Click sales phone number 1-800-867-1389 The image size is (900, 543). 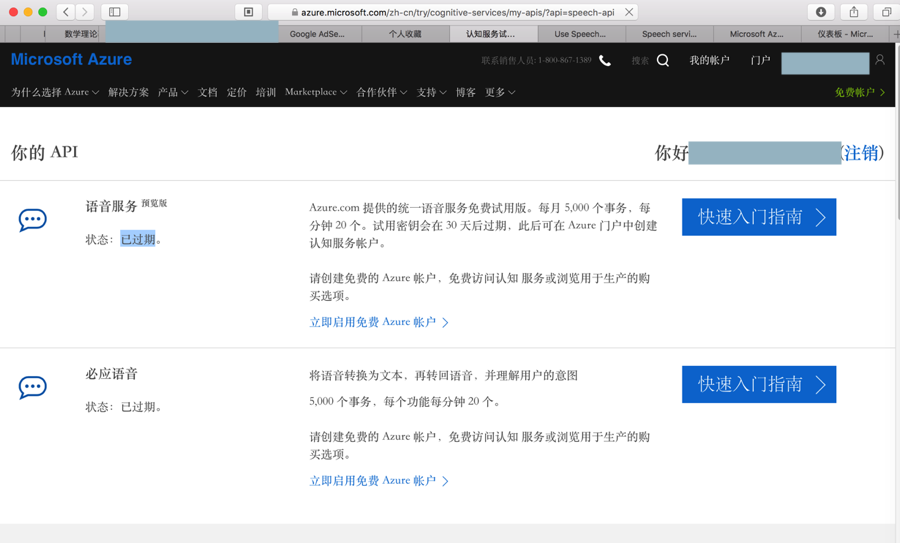[x=565, y=60]
